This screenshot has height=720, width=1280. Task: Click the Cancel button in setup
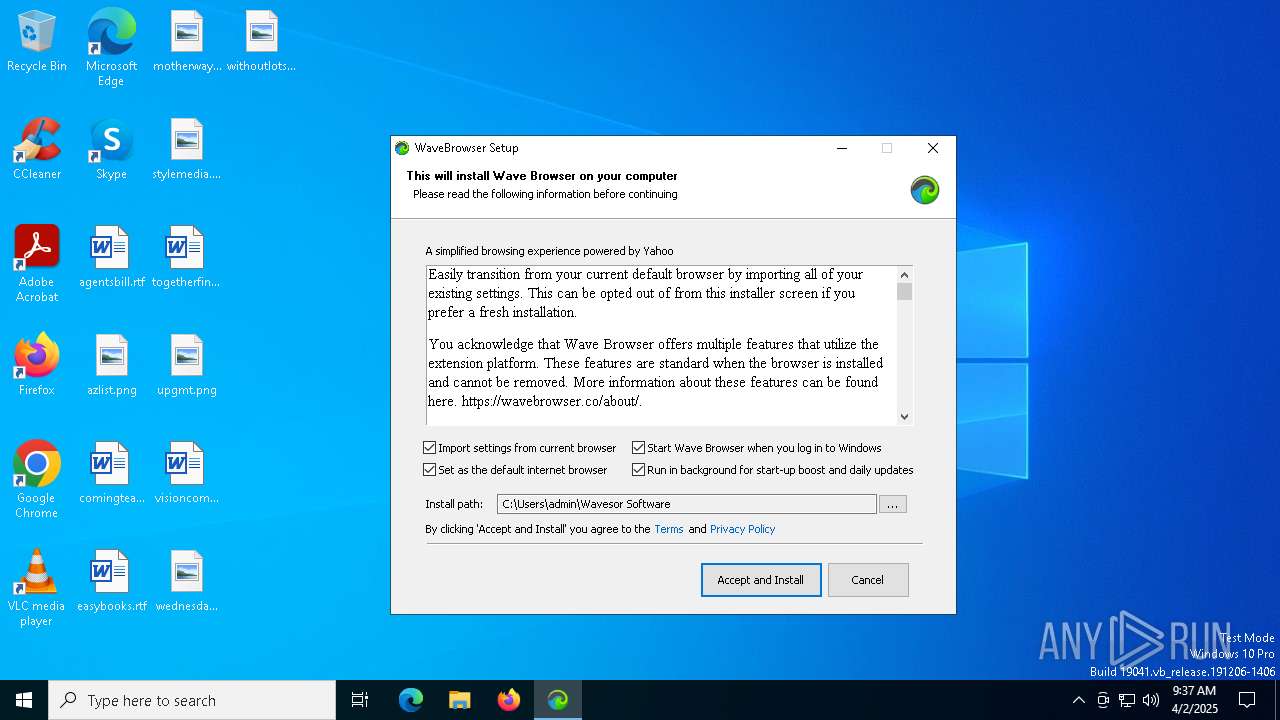868,580
